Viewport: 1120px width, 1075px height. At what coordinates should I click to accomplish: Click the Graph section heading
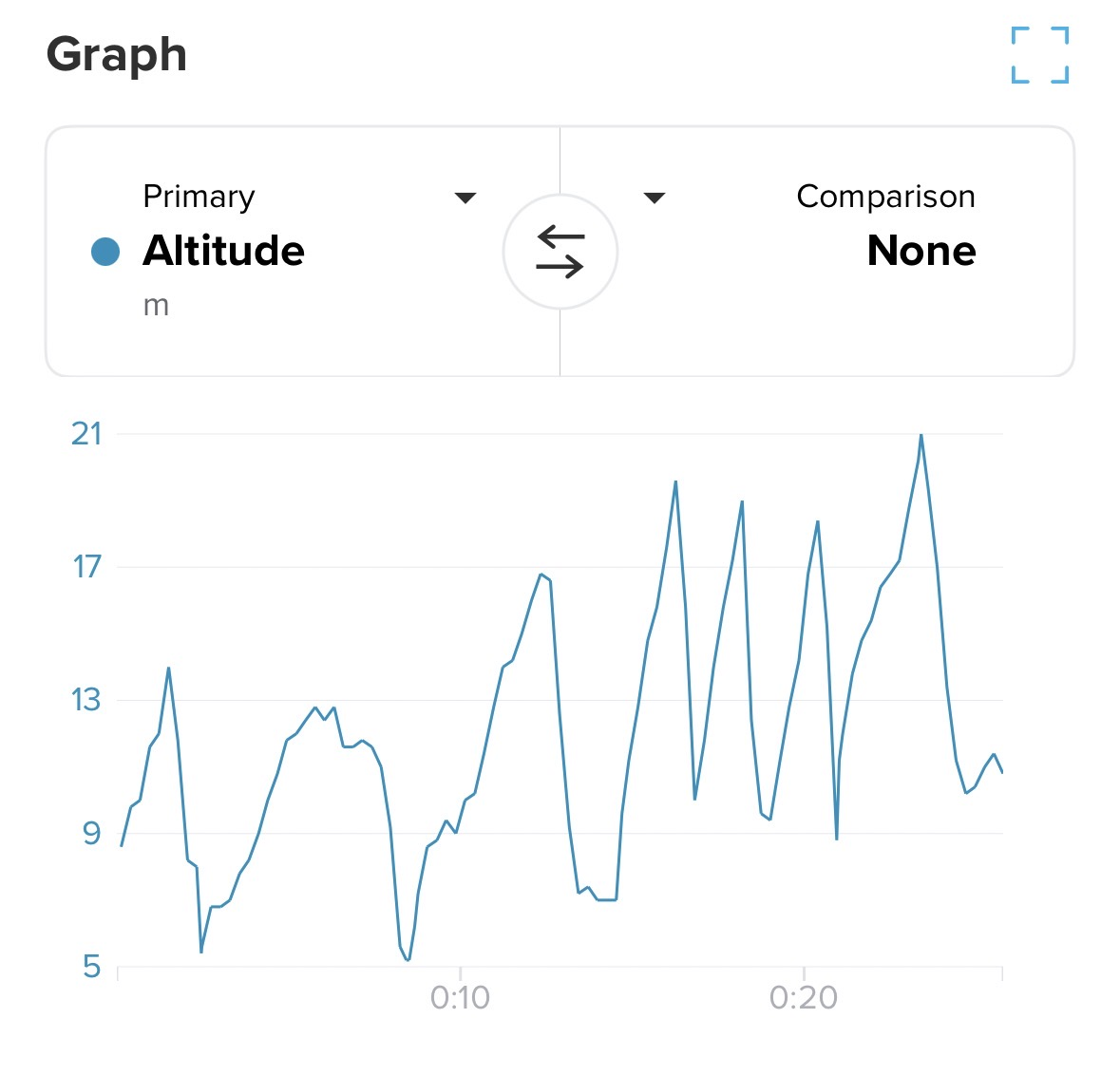pos(116,54)
